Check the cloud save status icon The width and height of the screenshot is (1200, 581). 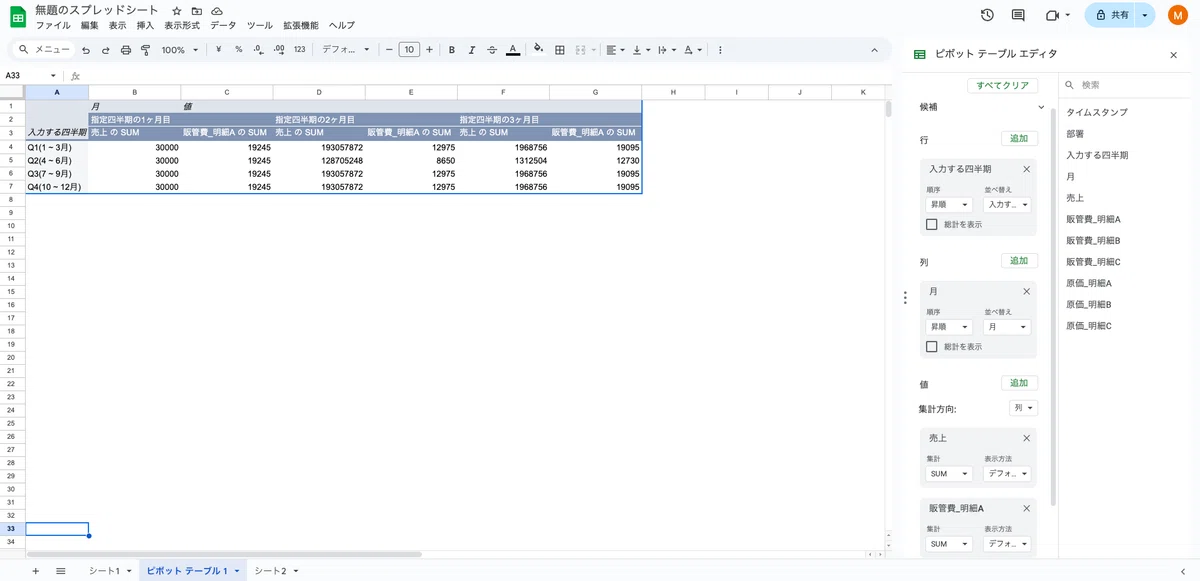click(217, 10)
